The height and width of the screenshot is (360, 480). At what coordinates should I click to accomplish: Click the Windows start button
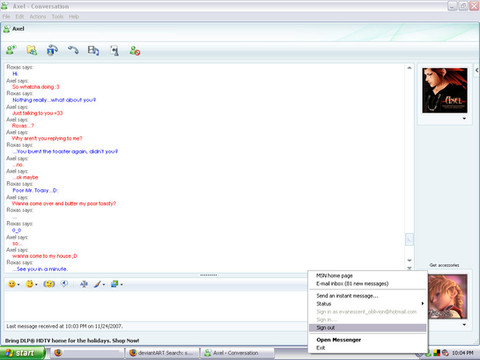[x=22, y=353]
